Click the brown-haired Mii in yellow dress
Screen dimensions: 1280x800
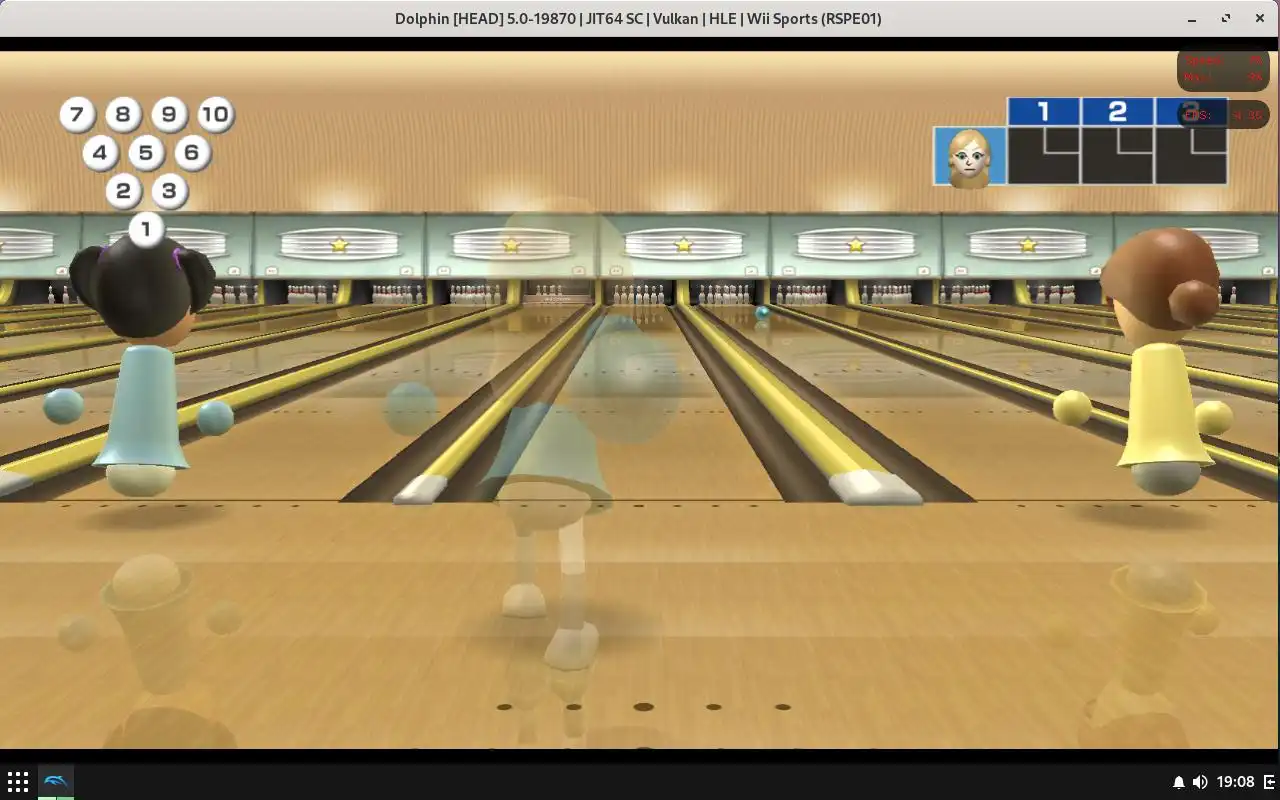[x=1160, y=360]
